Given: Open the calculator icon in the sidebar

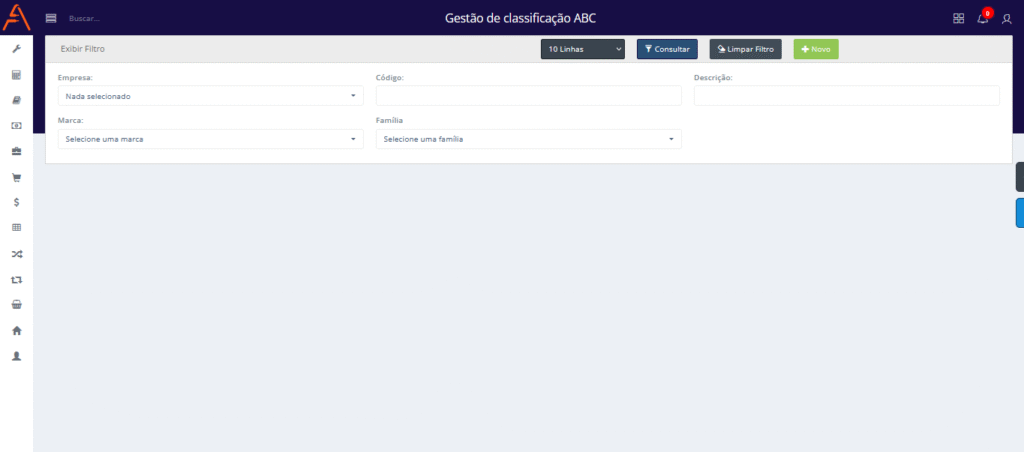Looking at the screenshot, I should pos(16,75).
